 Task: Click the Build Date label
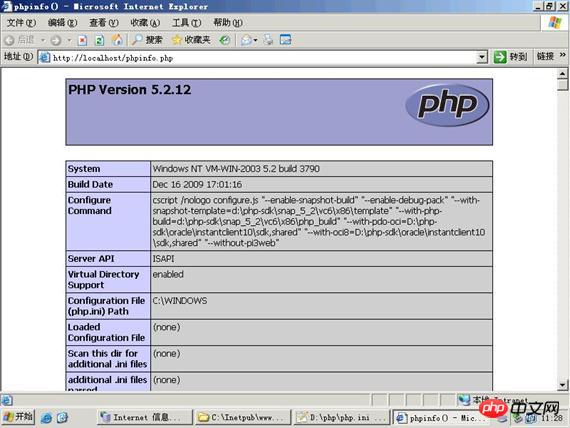click(x=90, y=184)
